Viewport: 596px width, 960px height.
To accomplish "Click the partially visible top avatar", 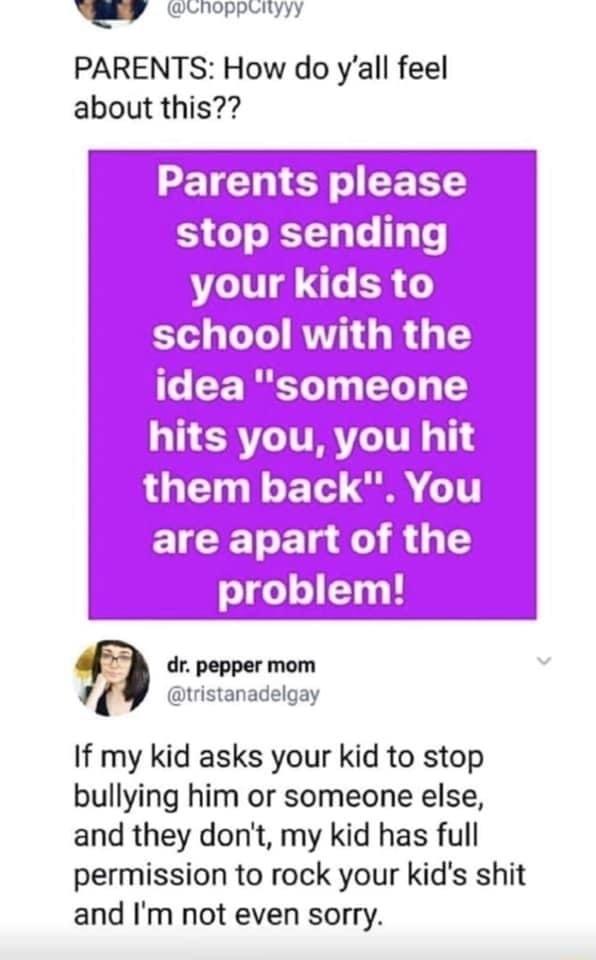I will click(111, 11).
